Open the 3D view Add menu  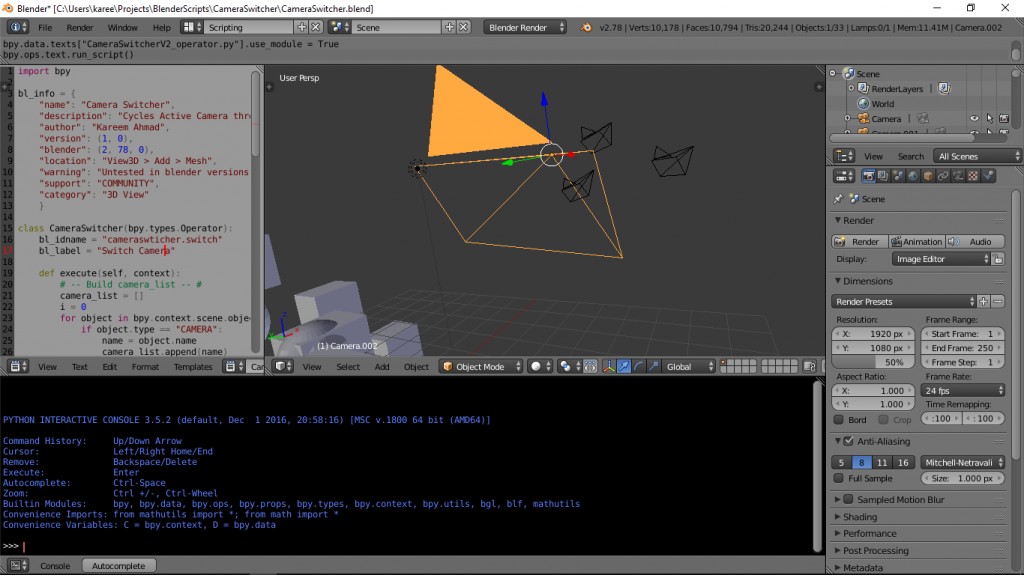[x=382, y=367]
